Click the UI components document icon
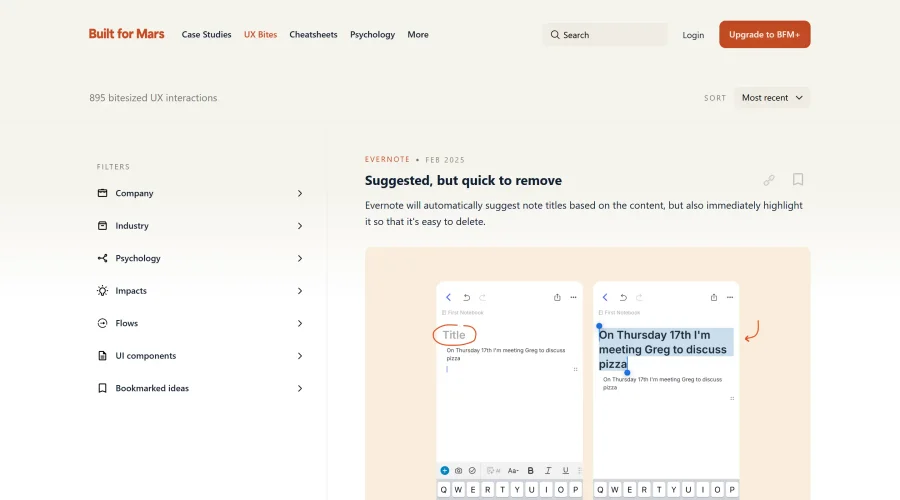Image resolution: width=900 pixels, height=500 pixels. tap(102, 356)
